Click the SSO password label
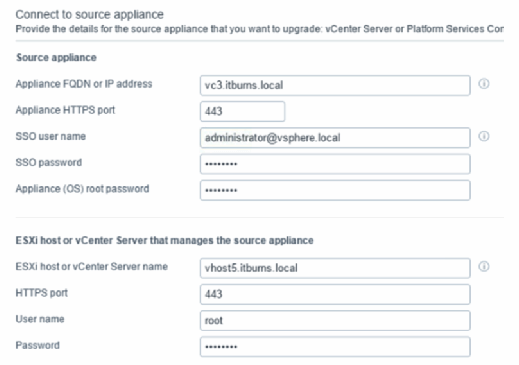 (x=49, y=162)
